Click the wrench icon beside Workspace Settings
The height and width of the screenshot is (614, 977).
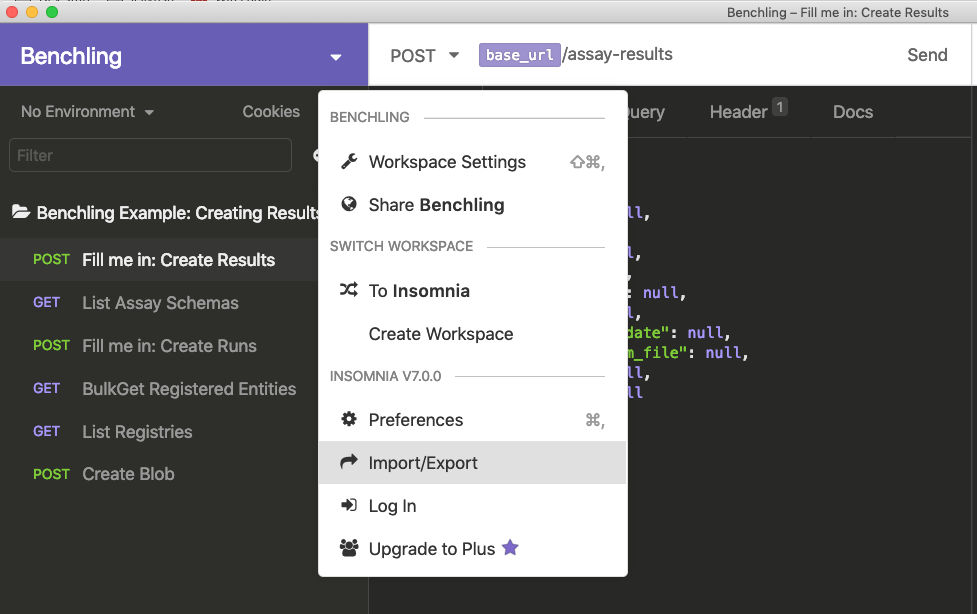(x=349, y=161)
